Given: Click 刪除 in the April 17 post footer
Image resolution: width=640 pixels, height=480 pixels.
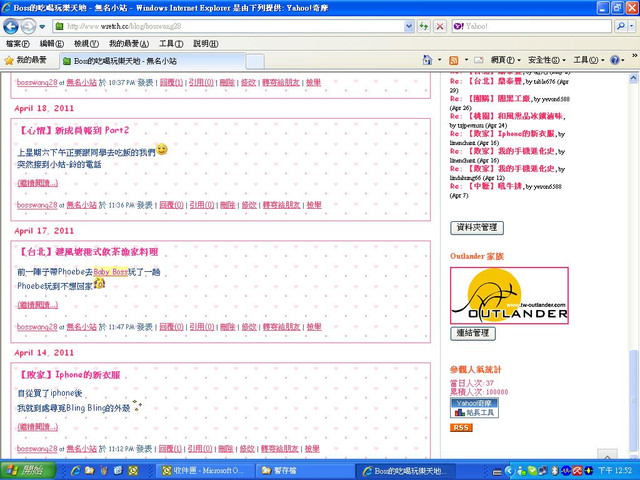Looking at the screenshot, I should (x=227, y=327).
